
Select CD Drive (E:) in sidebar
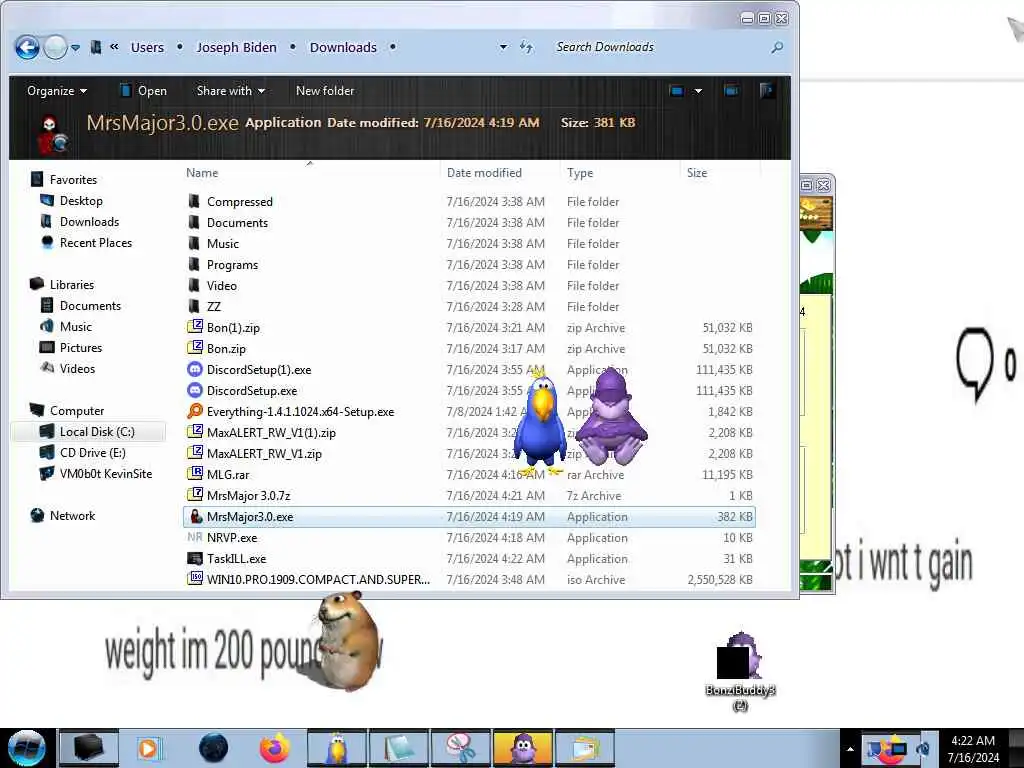point(92,453)
